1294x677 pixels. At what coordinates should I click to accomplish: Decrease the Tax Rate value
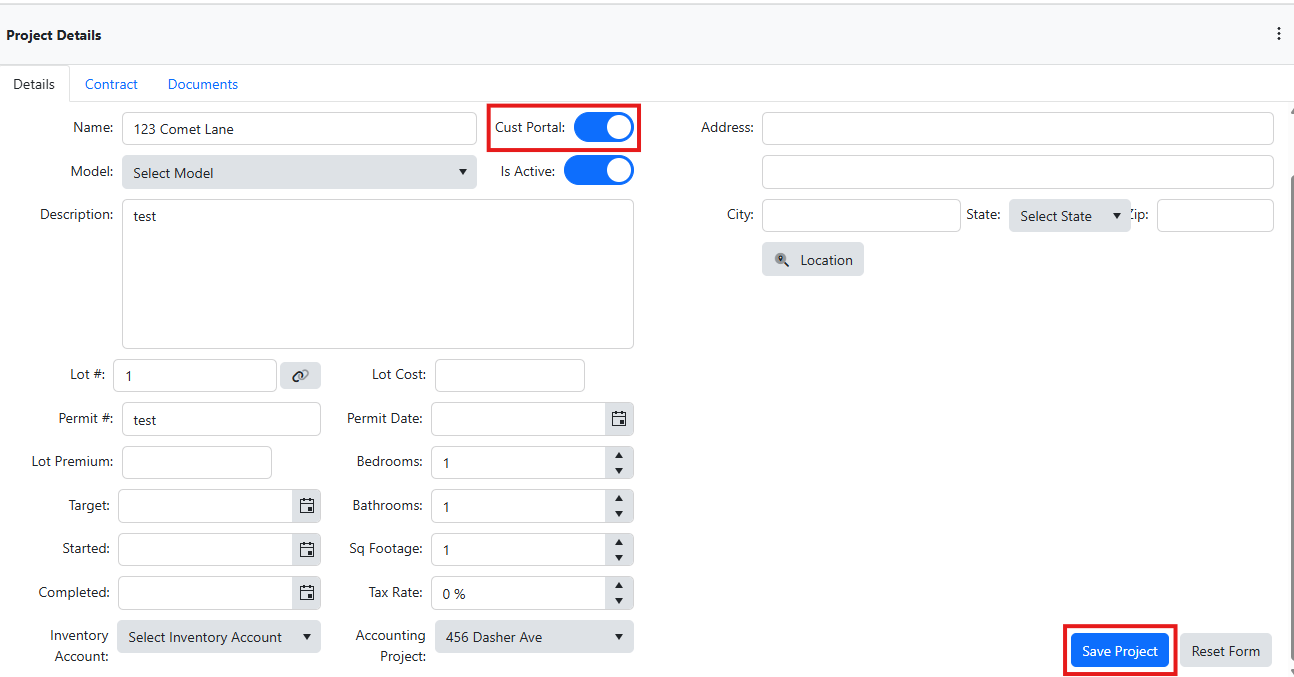click(619, 600)
